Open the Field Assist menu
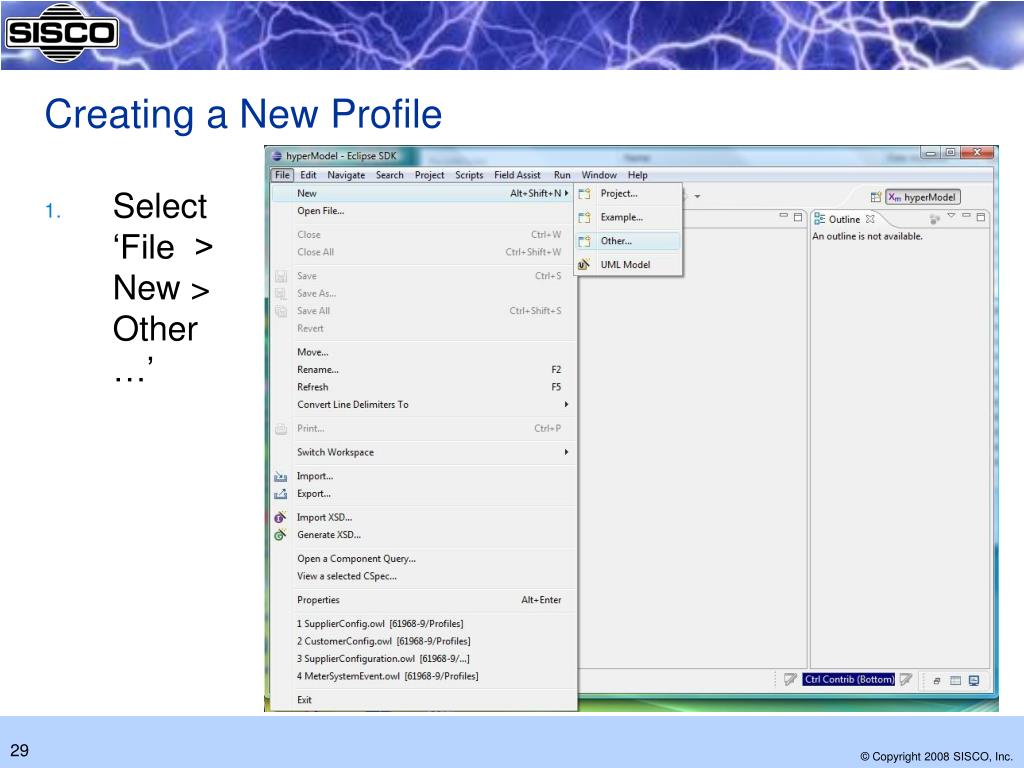The width and height of the screenshot is (1024, 768). coord(517,175)
